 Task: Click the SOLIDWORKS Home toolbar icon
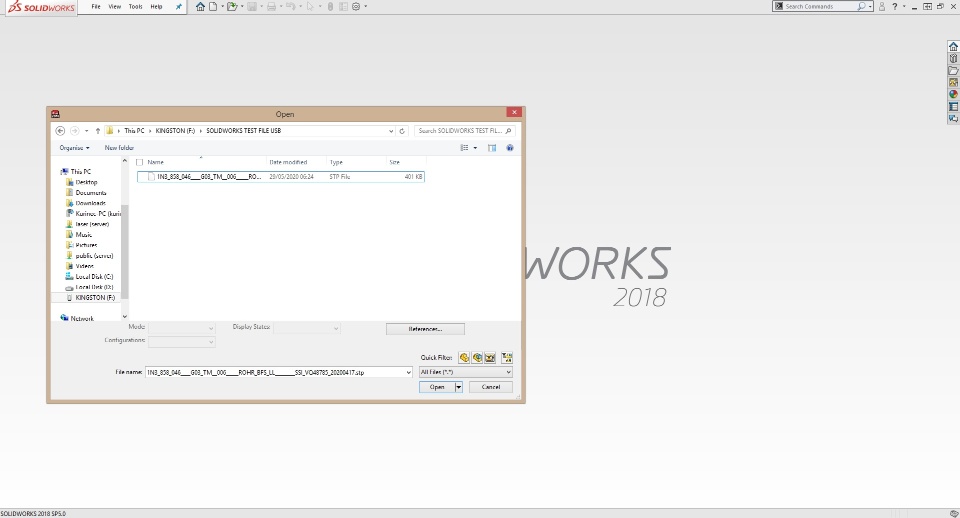coord(200,7)
